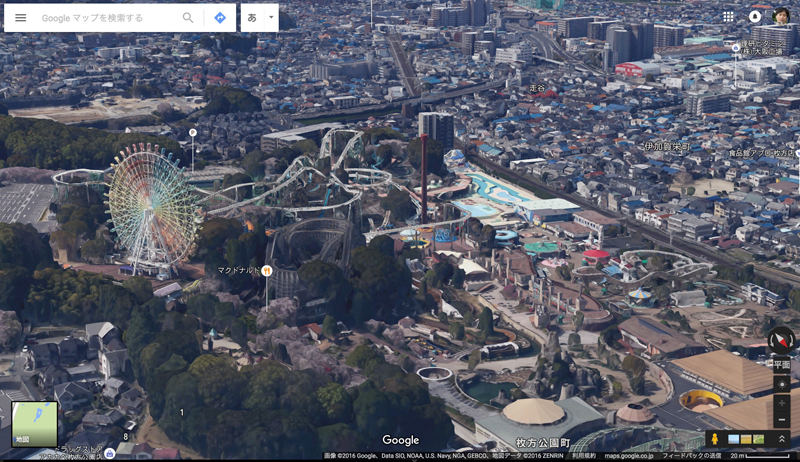800x462 pixels.
Task: Open the hamburger main menu
Action: [x=20, y=18]
